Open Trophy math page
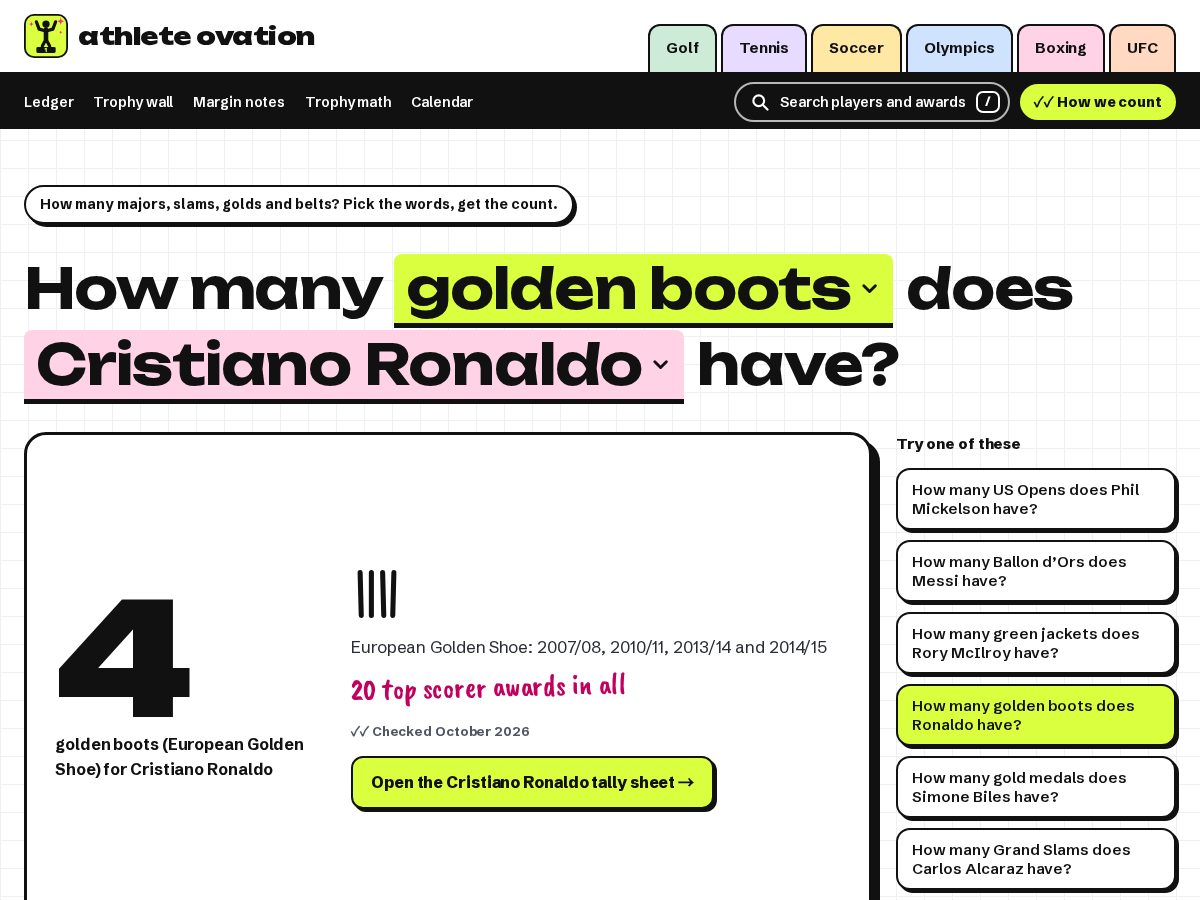 pos(348,102)
